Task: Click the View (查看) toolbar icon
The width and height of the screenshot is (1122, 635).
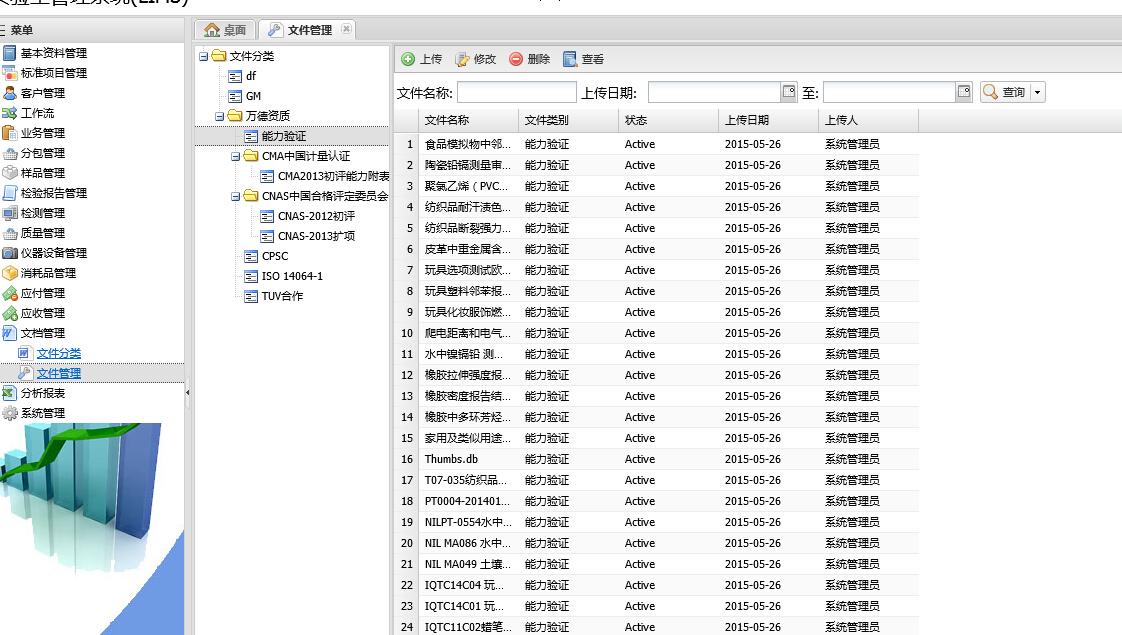Action: click(570, 59)
